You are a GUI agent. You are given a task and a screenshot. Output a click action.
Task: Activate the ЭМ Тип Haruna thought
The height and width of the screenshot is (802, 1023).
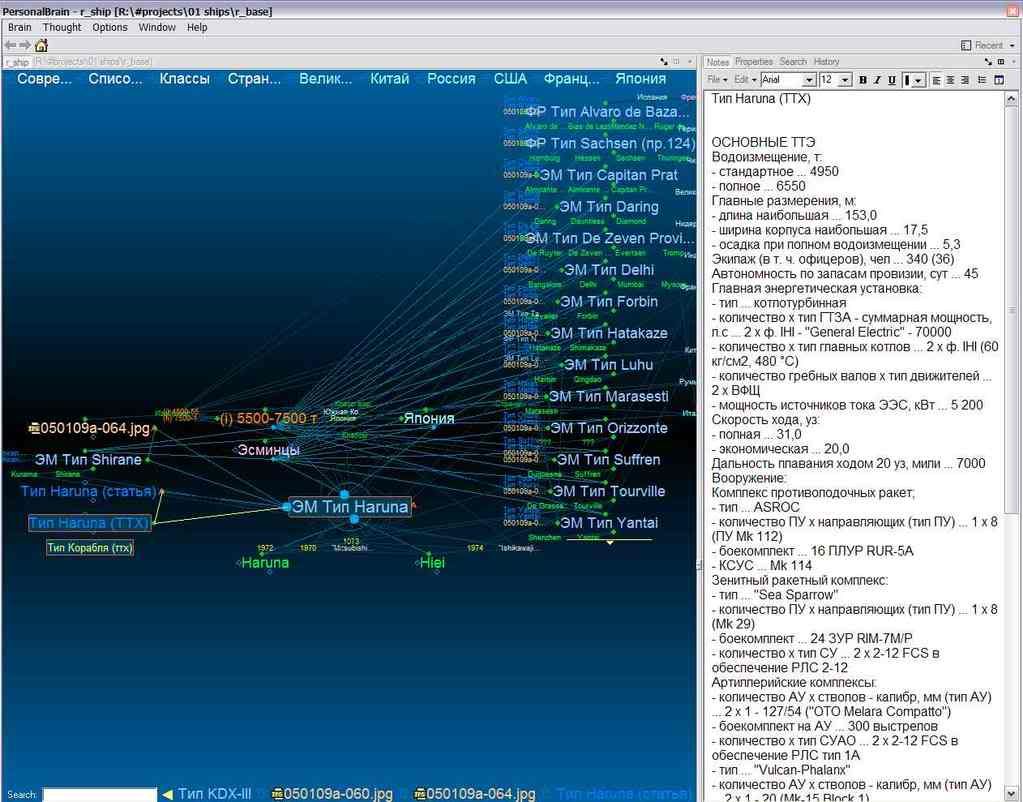click(350, 506)
